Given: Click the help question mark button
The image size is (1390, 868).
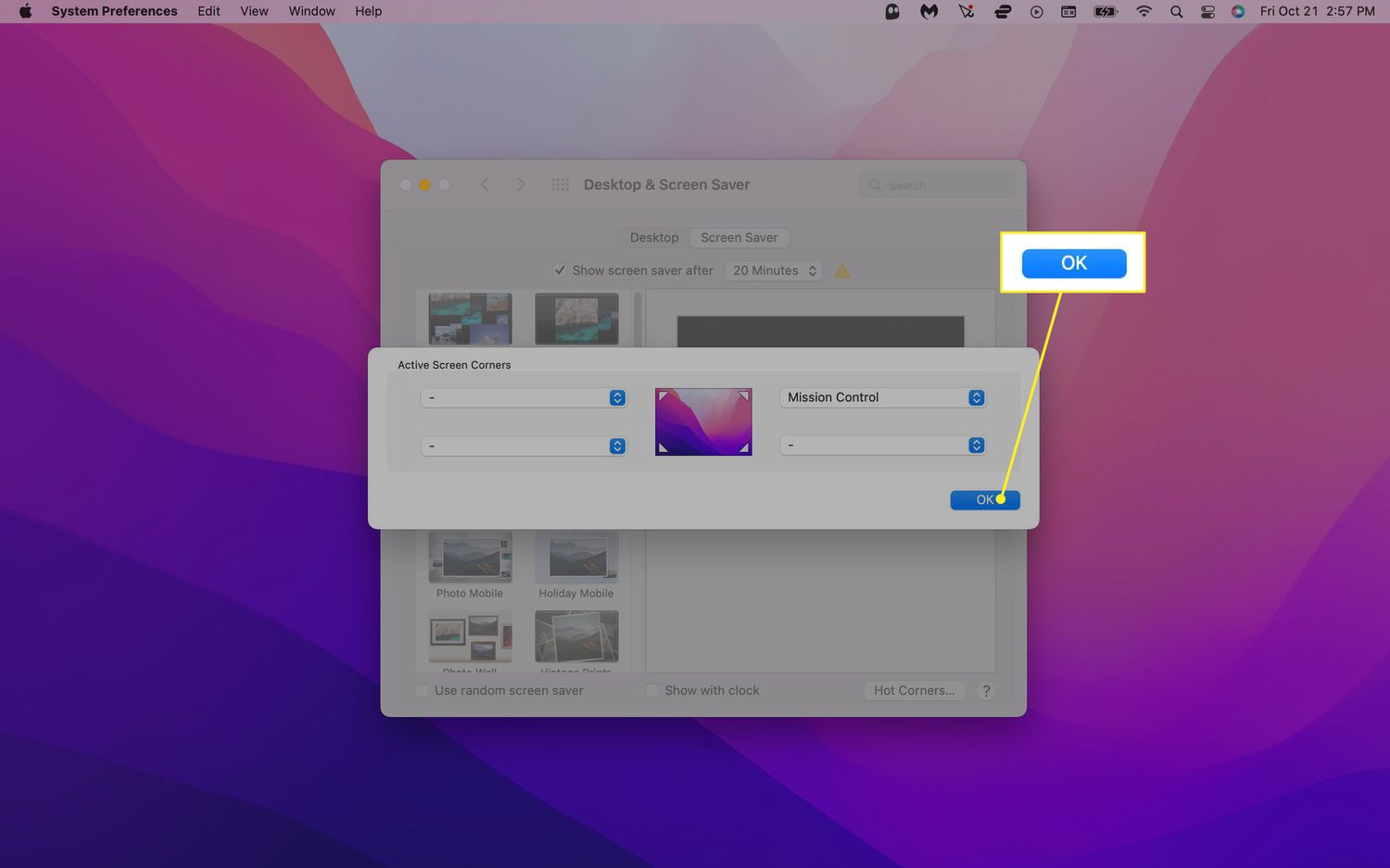Looking at the screenshot, I should (x=986, y=691).
